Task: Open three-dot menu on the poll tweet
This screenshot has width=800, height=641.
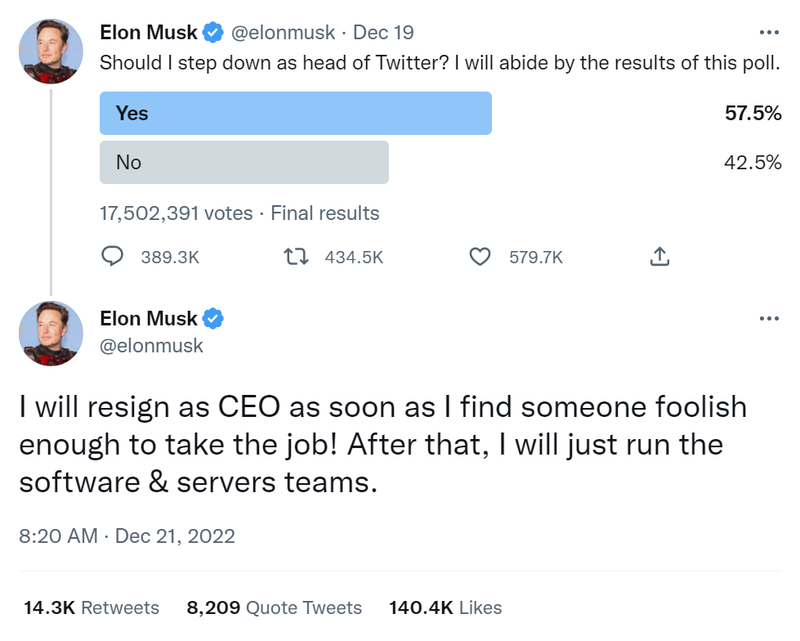Action: tap(769, 32)
